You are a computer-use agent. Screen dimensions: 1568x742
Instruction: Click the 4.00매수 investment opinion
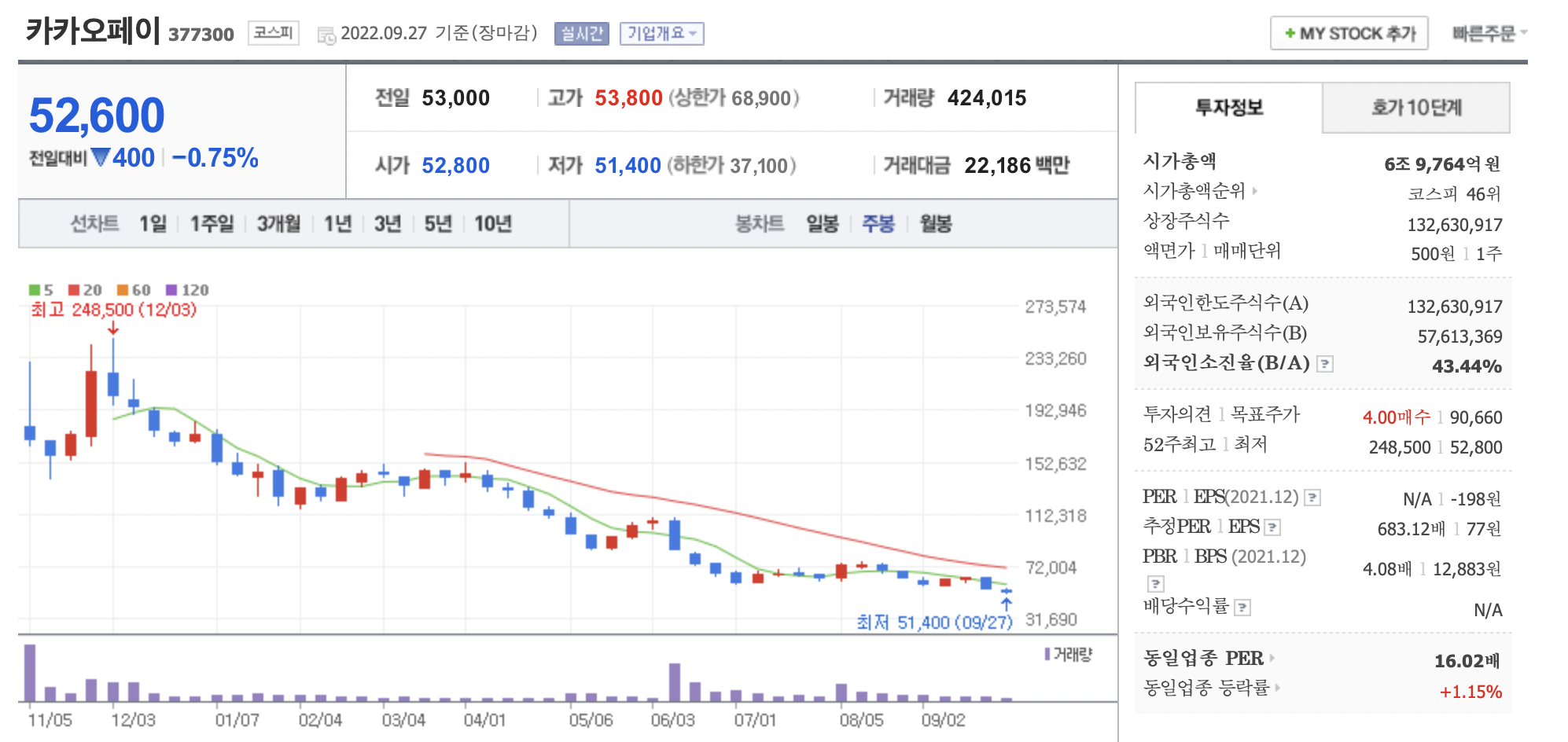(x=1396, y=417)
